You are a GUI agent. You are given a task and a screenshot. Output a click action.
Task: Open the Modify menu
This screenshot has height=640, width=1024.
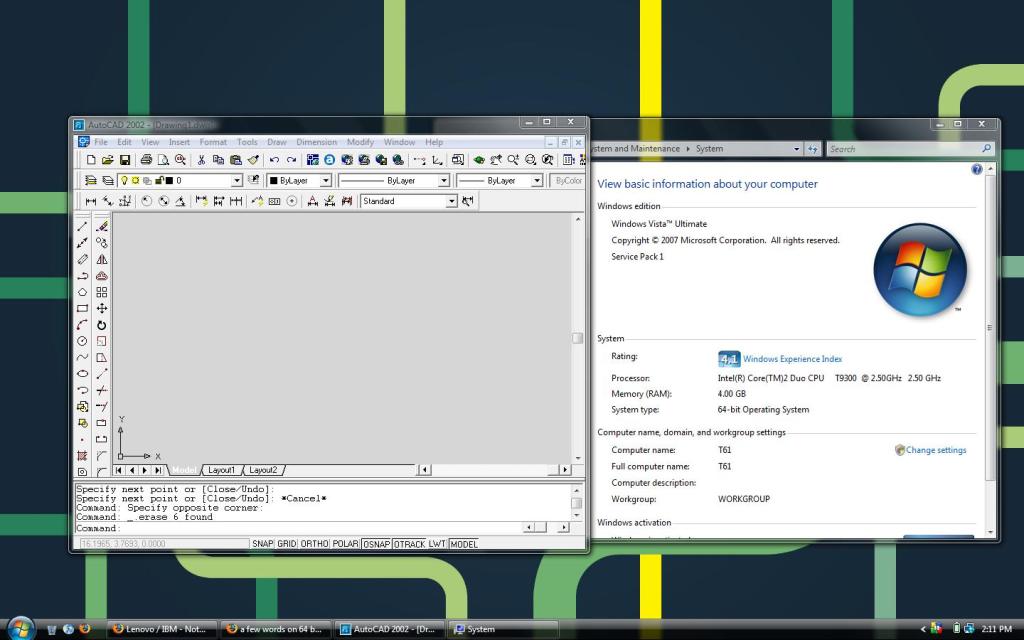(x=360, y=142)
